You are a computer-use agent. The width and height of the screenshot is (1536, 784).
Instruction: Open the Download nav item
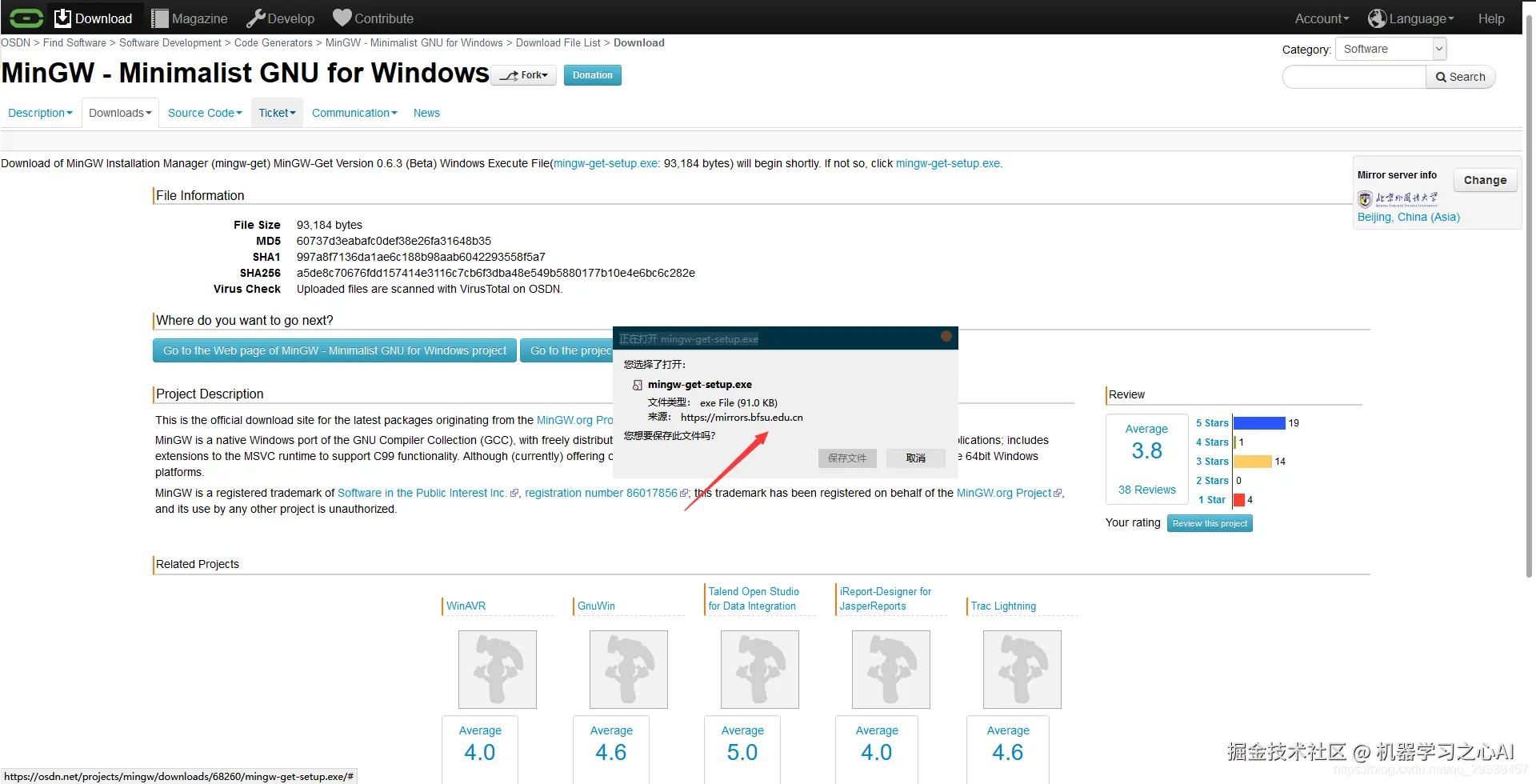(x=94, y=18)
